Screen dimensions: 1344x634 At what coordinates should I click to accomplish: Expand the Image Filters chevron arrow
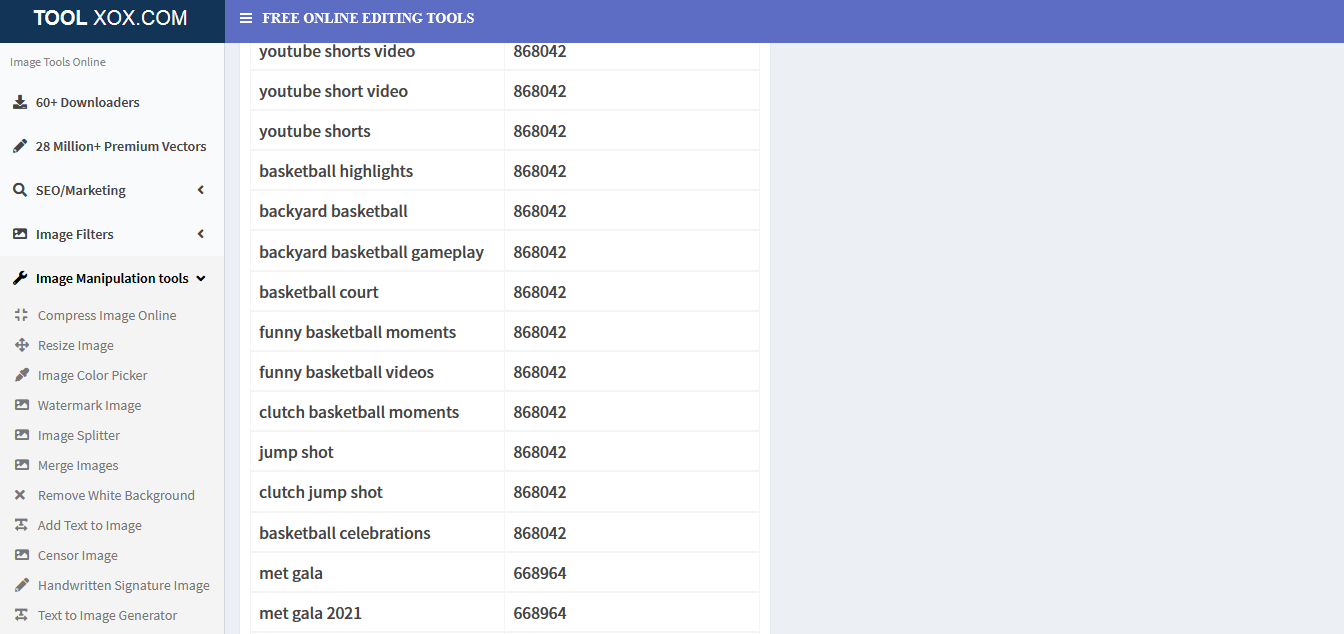coord(201,234)
